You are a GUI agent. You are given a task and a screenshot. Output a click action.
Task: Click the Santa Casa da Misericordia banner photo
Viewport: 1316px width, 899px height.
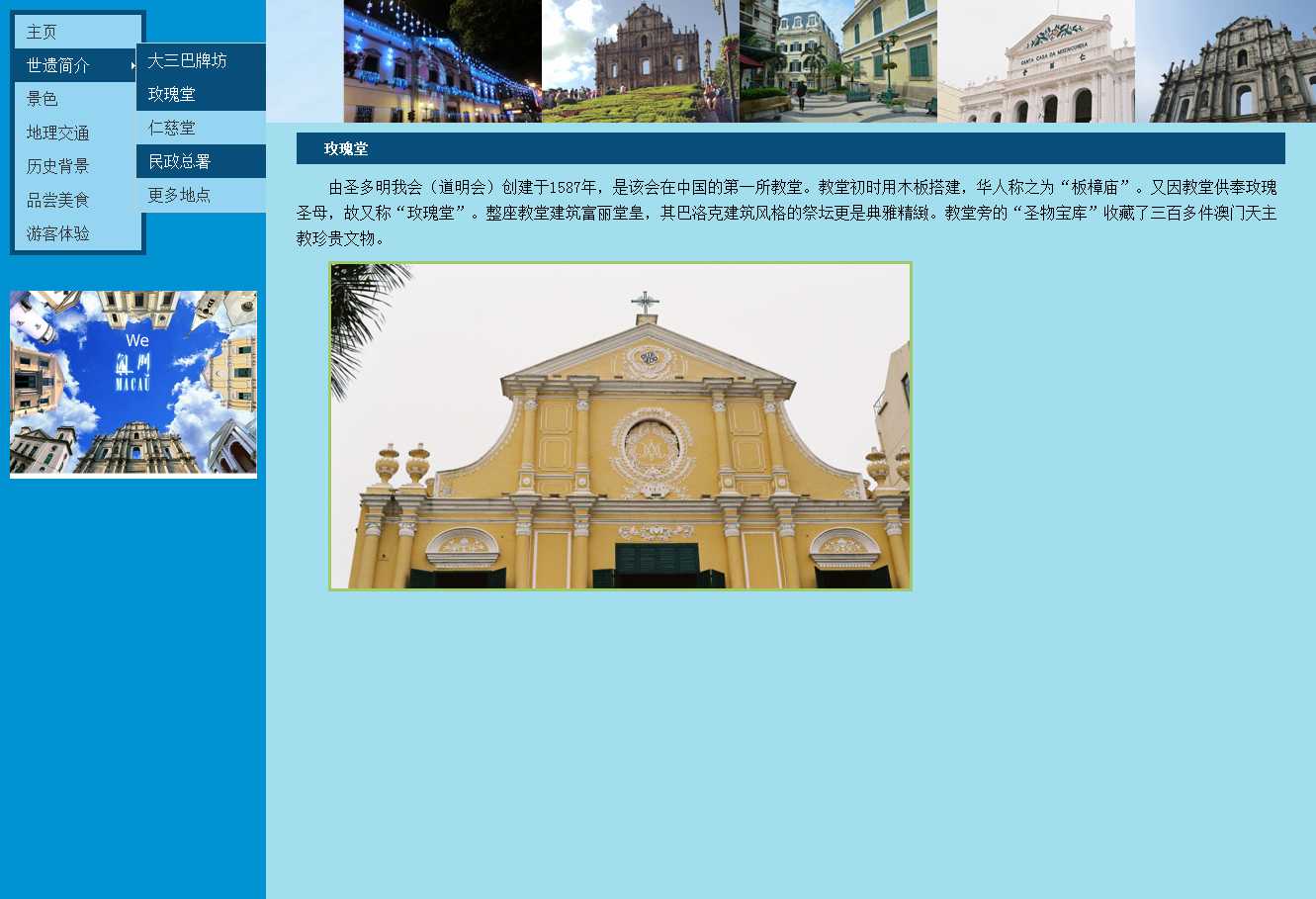tap(1035, 61)
